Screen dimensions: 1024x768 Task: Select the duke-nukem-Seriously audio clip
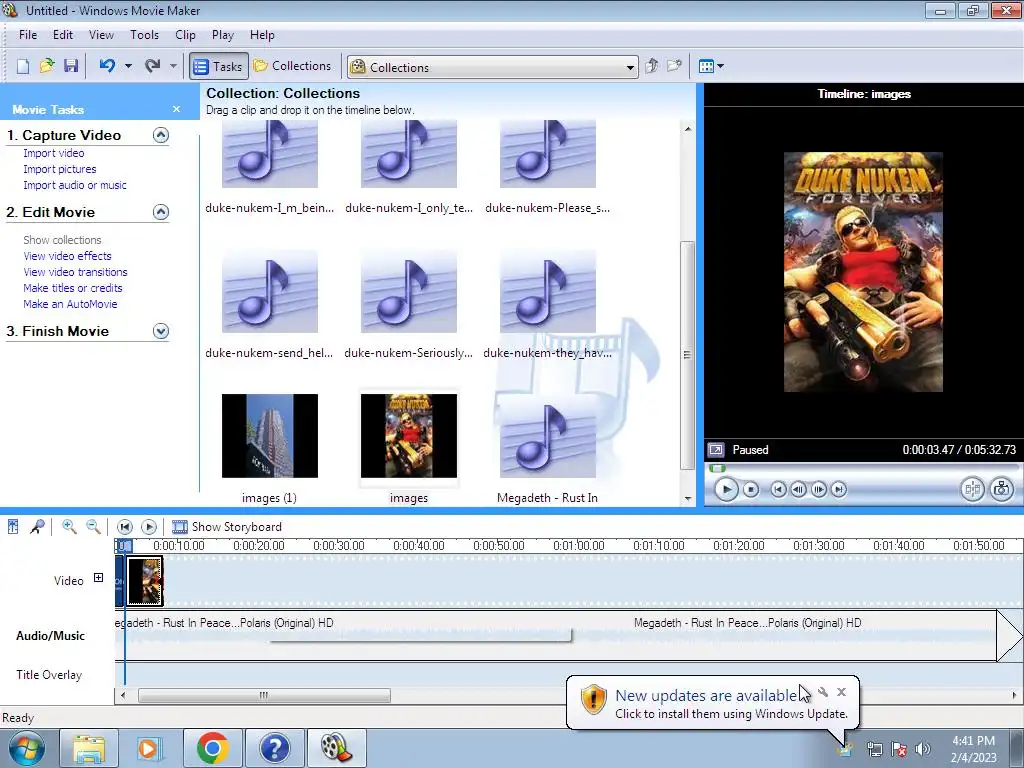(409, 291)
